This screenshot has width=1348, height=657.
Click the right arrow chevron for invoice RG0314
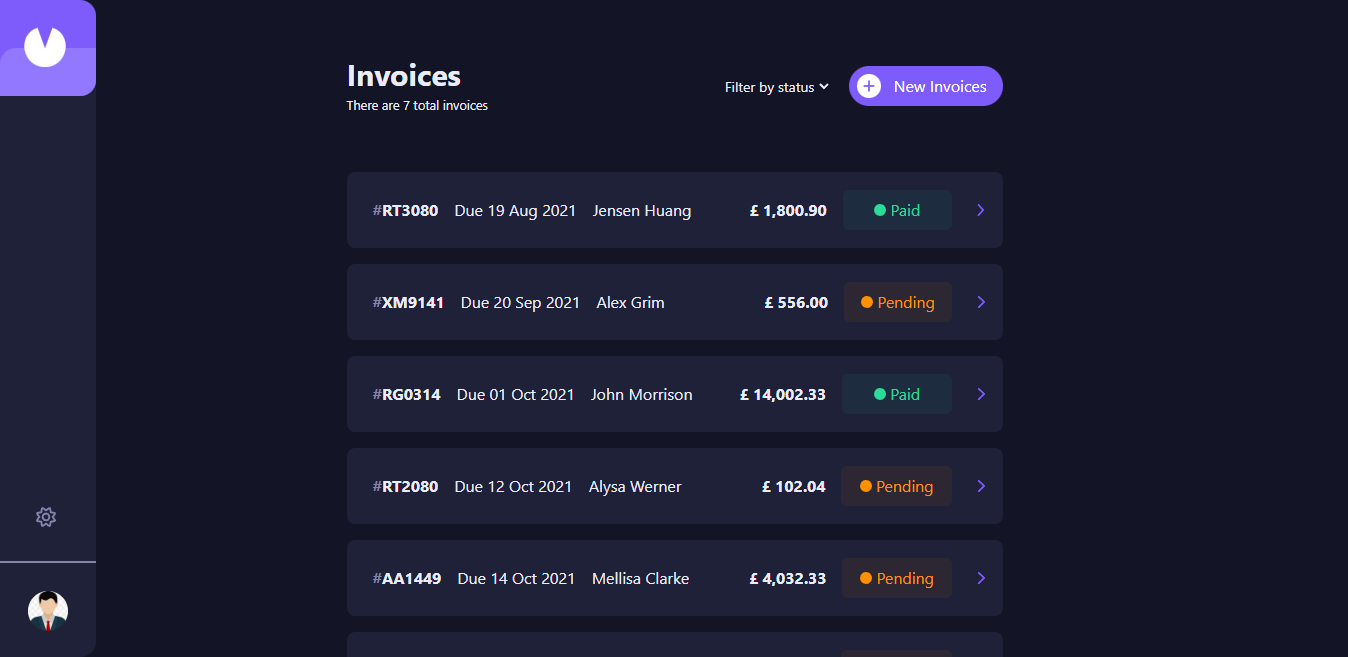point(980,394)
